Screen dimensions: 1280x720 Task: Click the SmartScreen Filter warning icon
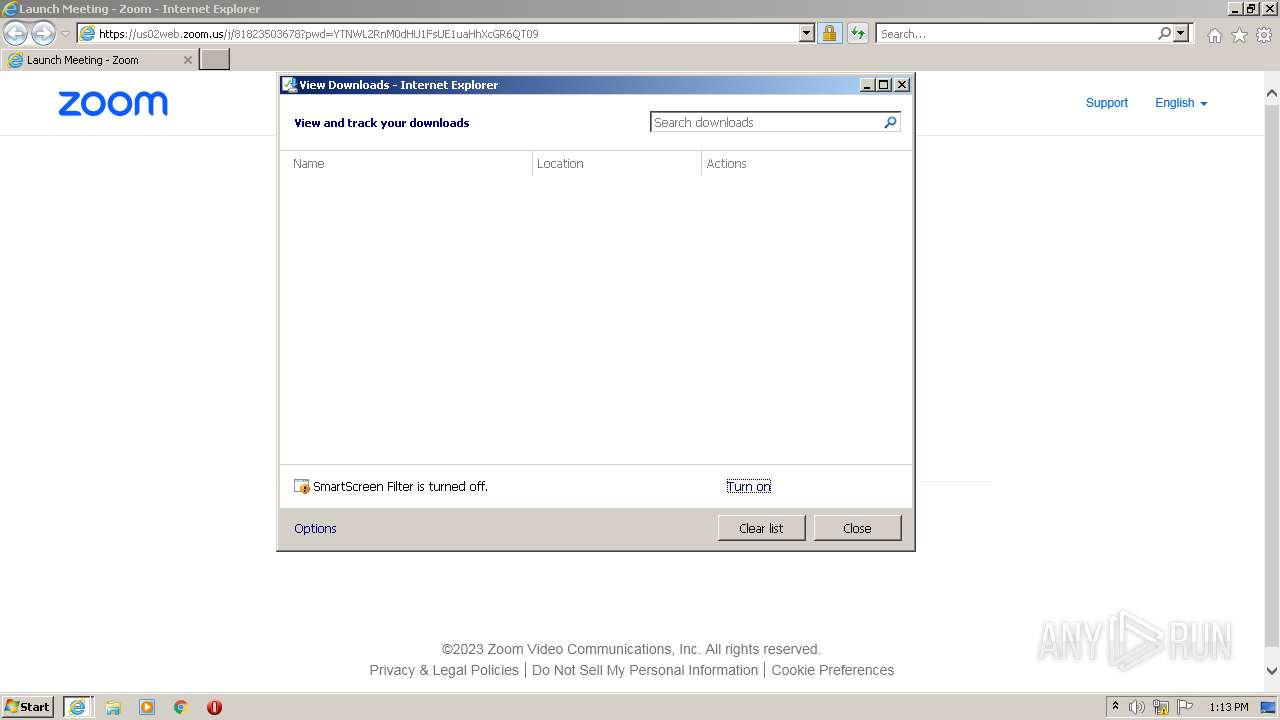[x=302, y=486]
